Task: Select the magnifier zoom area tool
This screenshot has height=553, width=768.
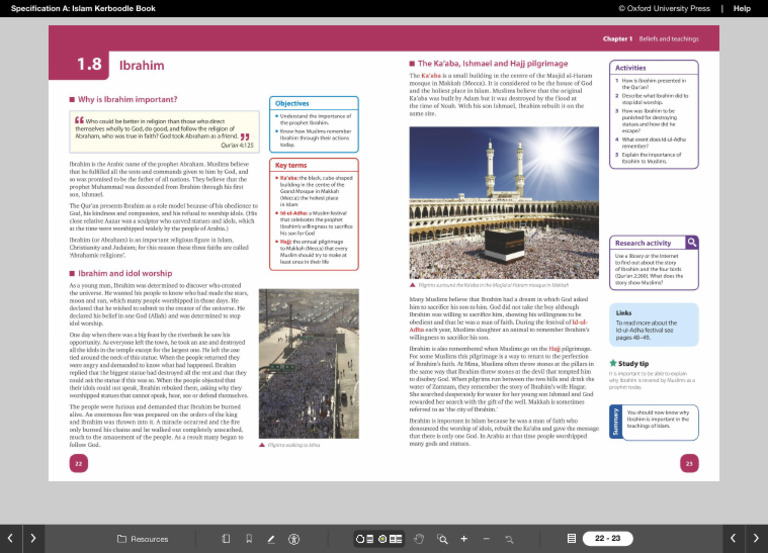Action: click(442, 539)
